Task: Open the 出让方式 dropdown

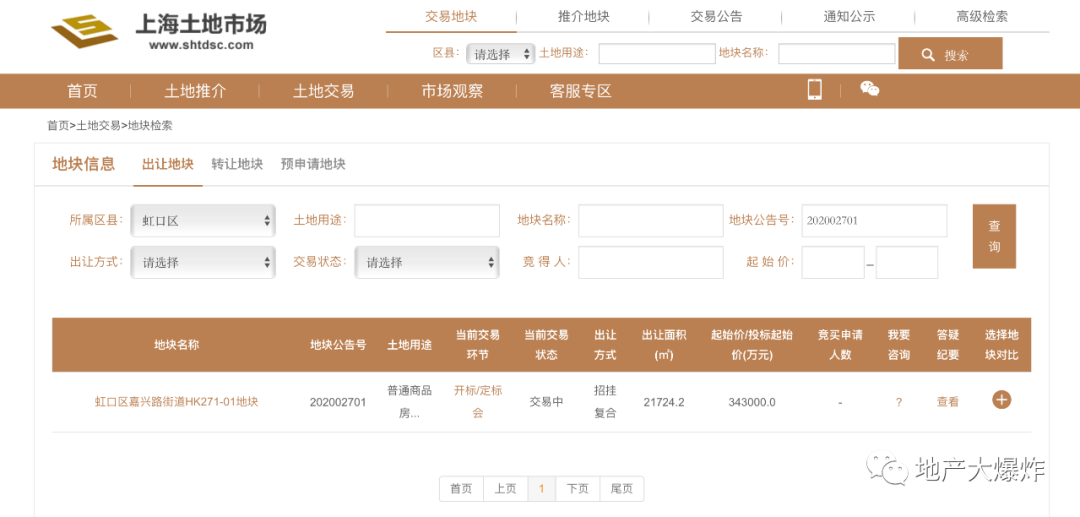Action: tap(203, 262)
